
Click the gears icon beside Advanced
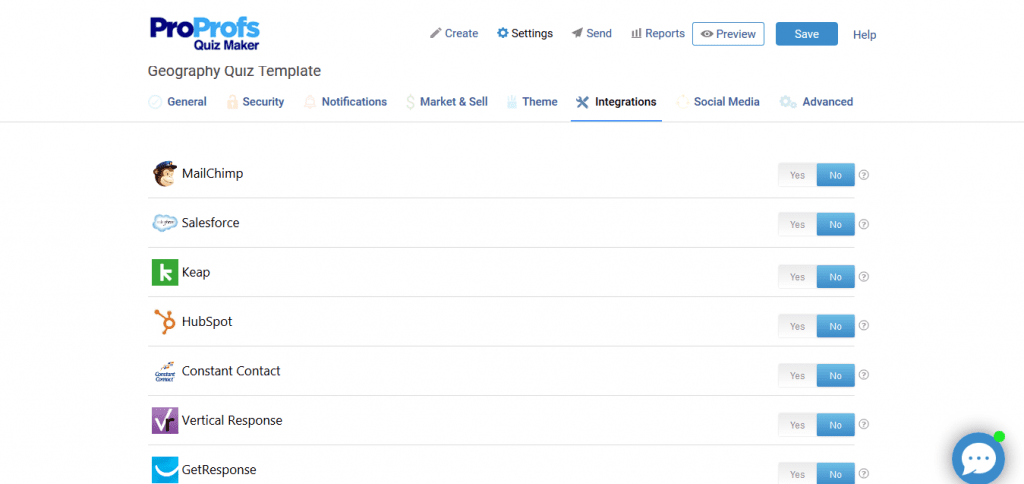(x=788, y=102)
